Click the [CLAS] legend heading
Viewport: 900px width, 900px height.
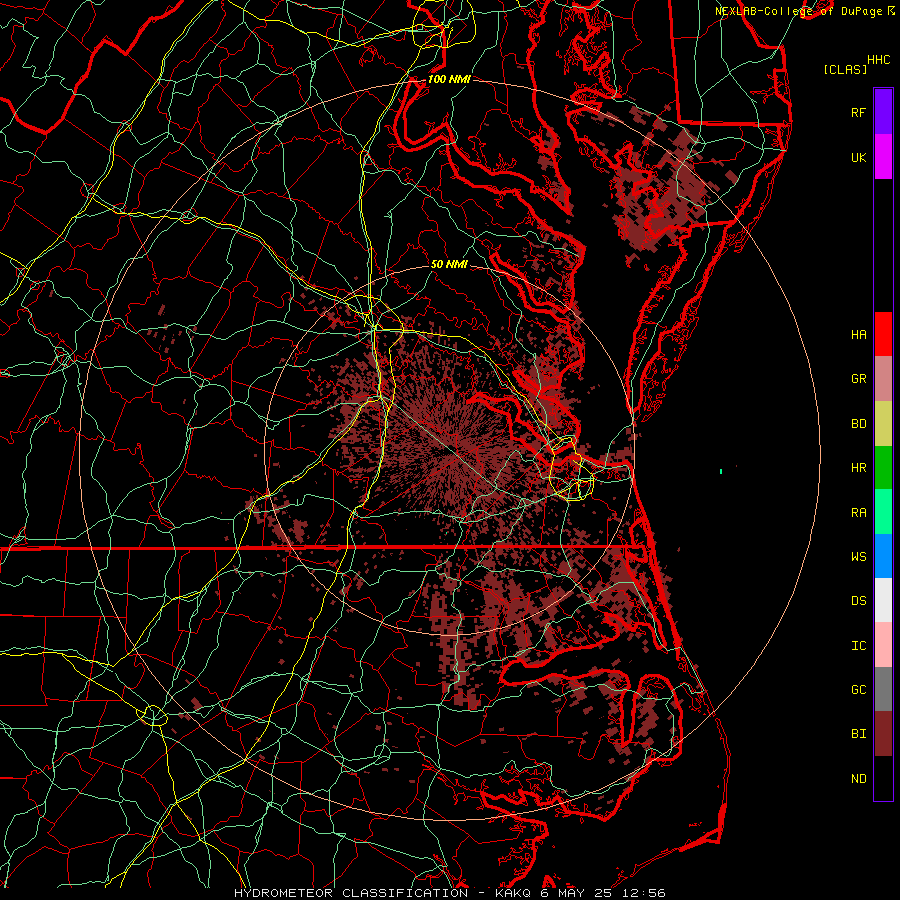click(845, 69)
